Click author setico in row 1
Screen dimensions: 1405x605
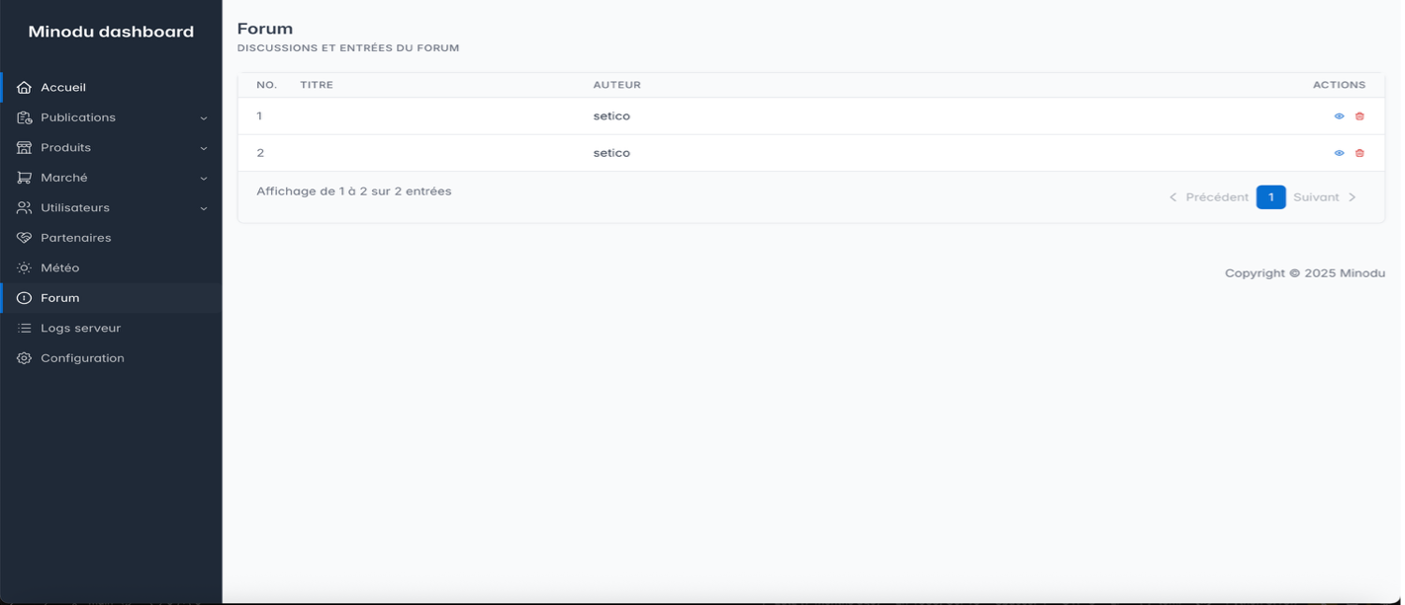point(612,116)
